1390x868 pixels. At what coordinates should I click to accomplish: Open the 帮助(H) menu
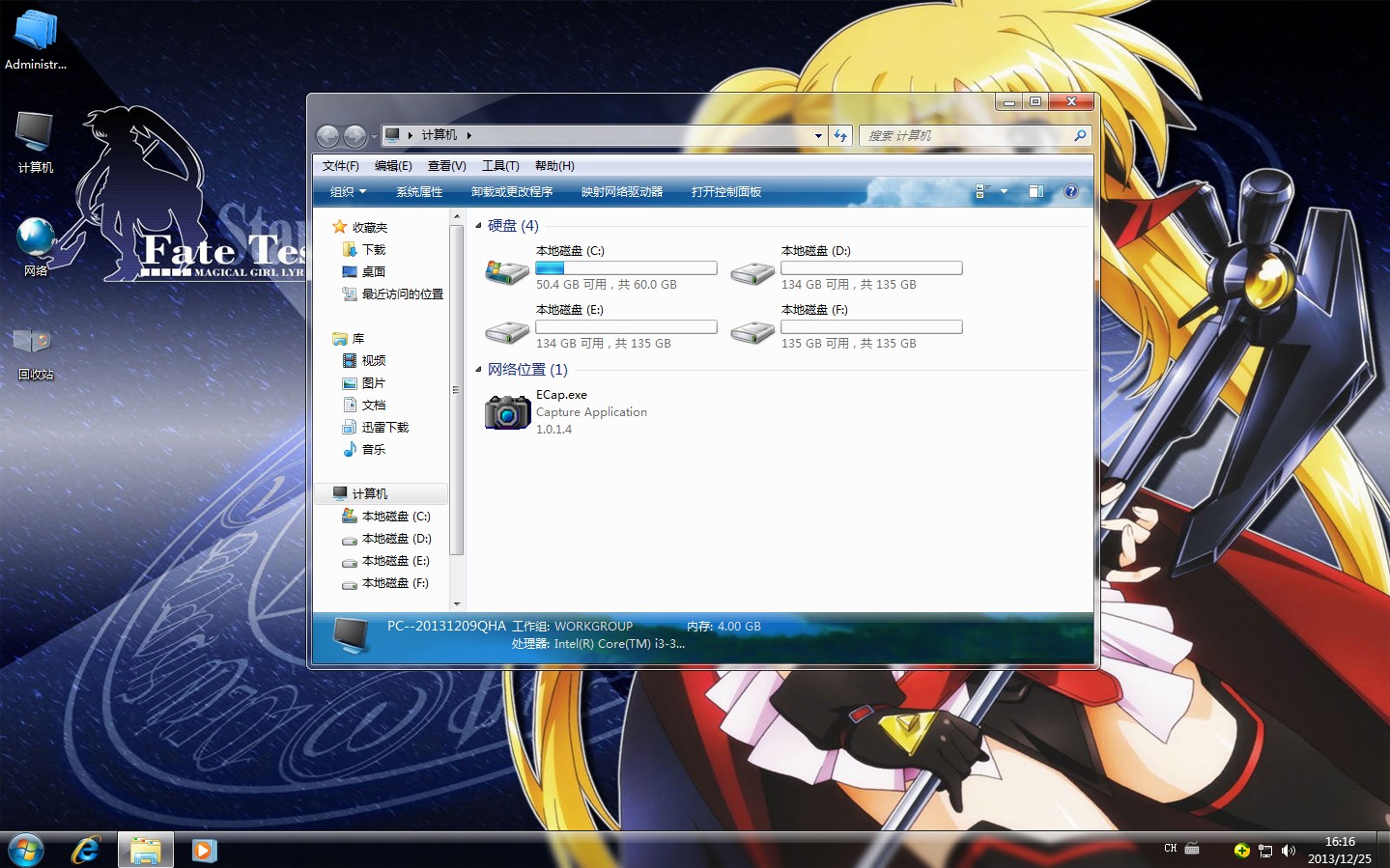point(554,166)
